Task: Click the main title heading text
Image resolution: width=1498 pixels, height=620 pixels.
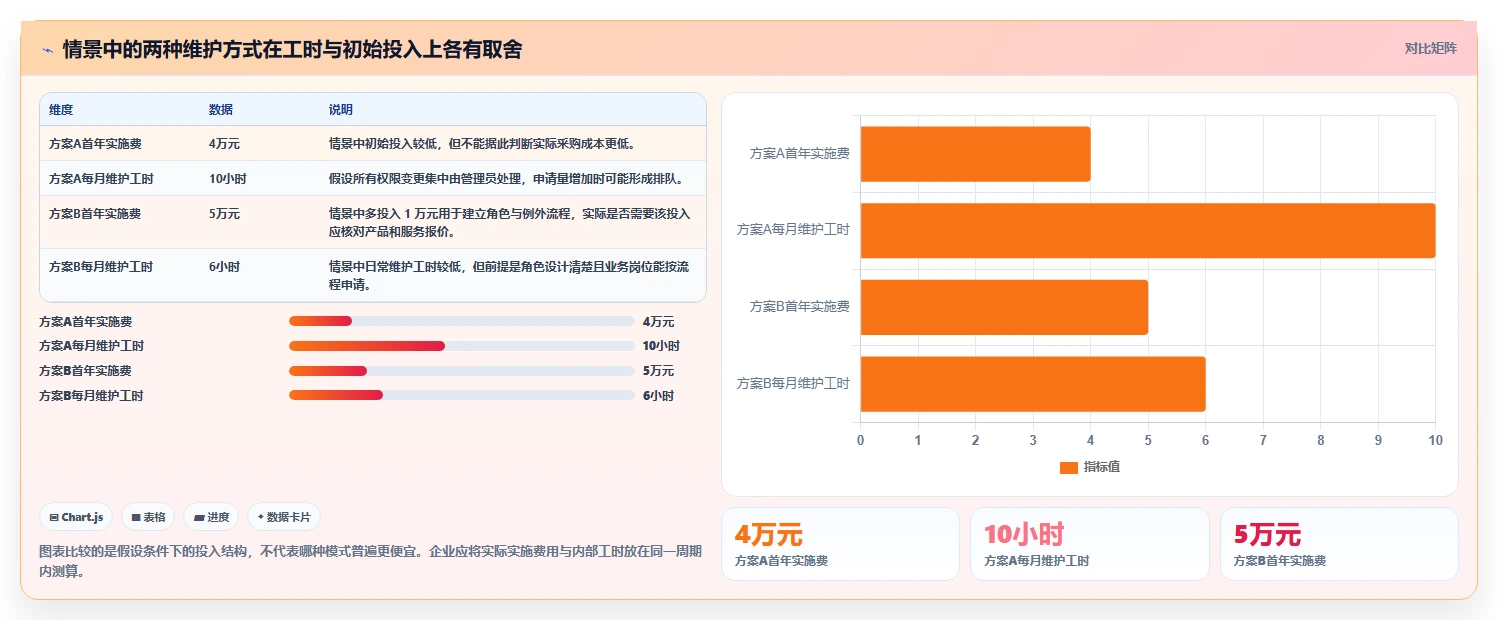Action: click(x=292, y=49)
